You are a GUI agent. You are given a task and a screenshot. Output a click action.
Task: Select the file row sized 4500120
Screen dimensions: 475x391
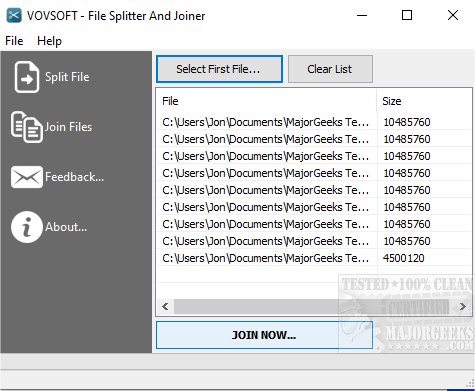point(314,258)
